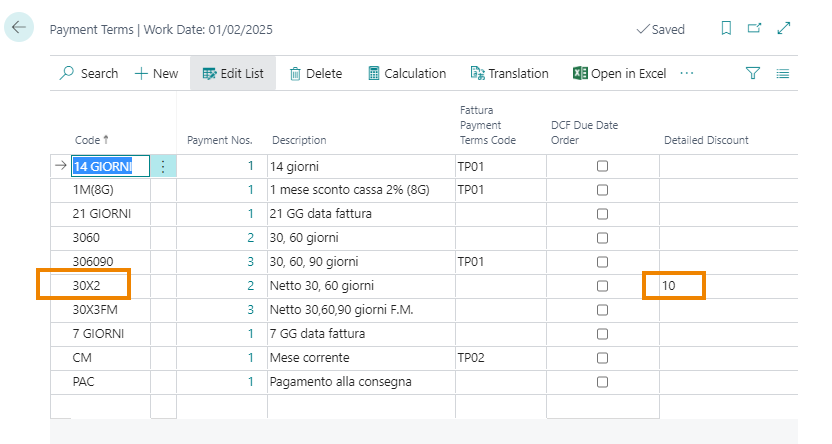Select the 1M(8G) code cell
Image resolution: width=832 pixels, height=444 pixels.
pos(110,190)
